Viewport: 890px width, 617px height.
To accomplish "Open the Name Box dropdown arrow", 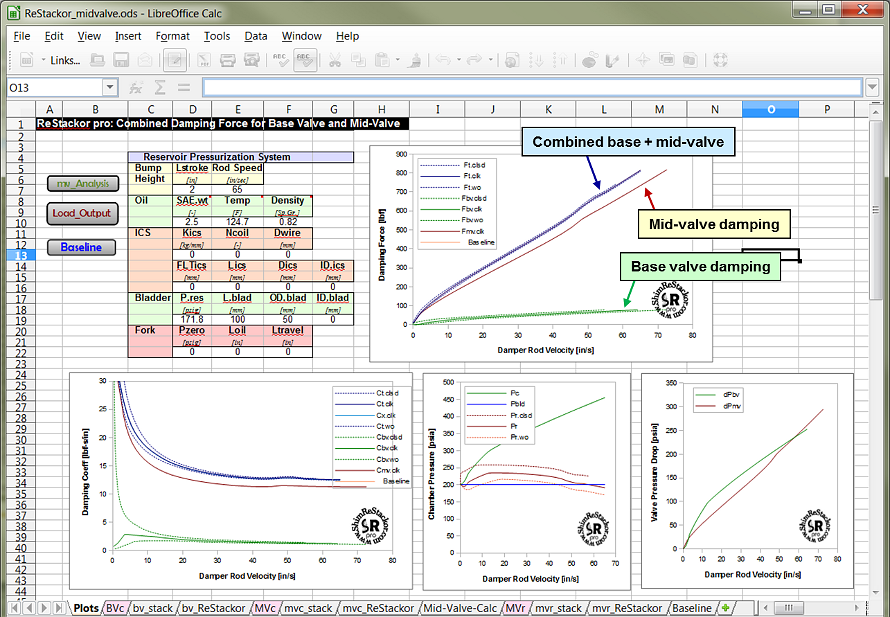I will click(x=110, y=87).
